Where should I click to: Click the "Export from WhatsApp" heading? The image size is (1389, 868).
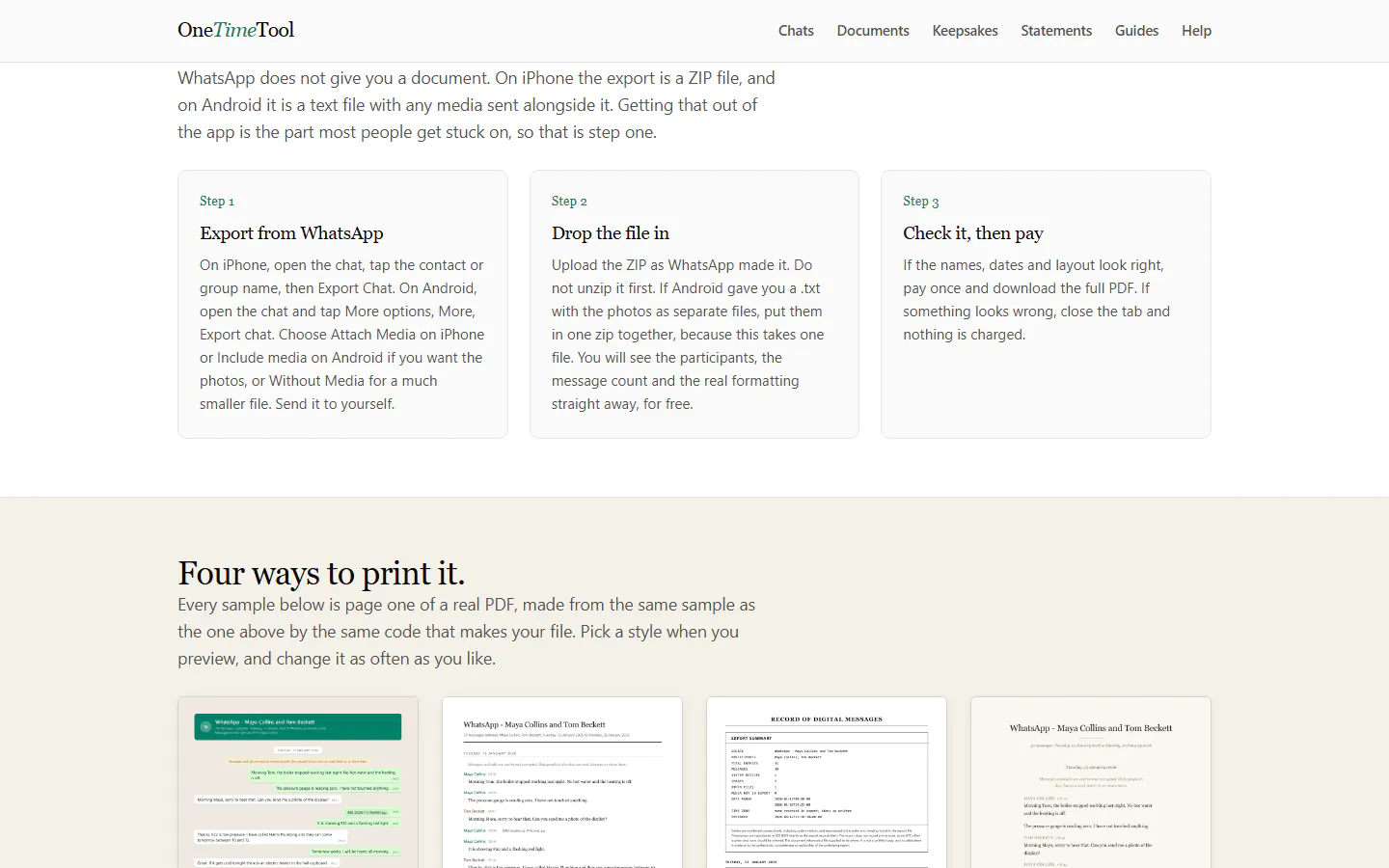tap(291, 233)
